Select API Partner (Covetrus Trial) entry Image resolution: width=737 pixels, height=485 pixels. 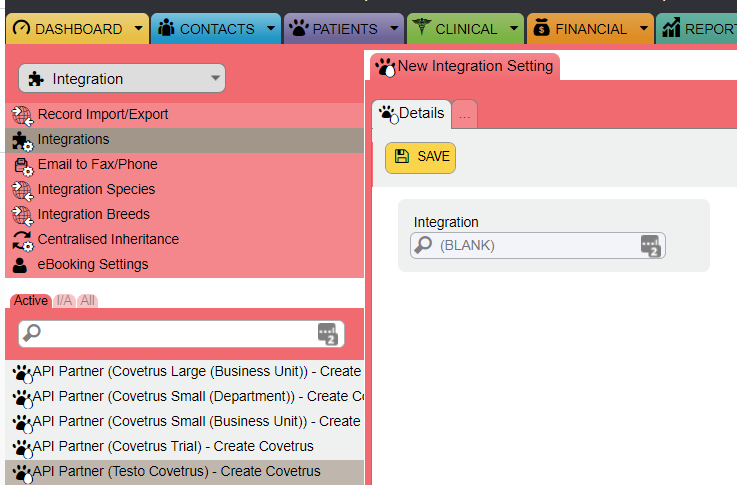click(172, 446)
